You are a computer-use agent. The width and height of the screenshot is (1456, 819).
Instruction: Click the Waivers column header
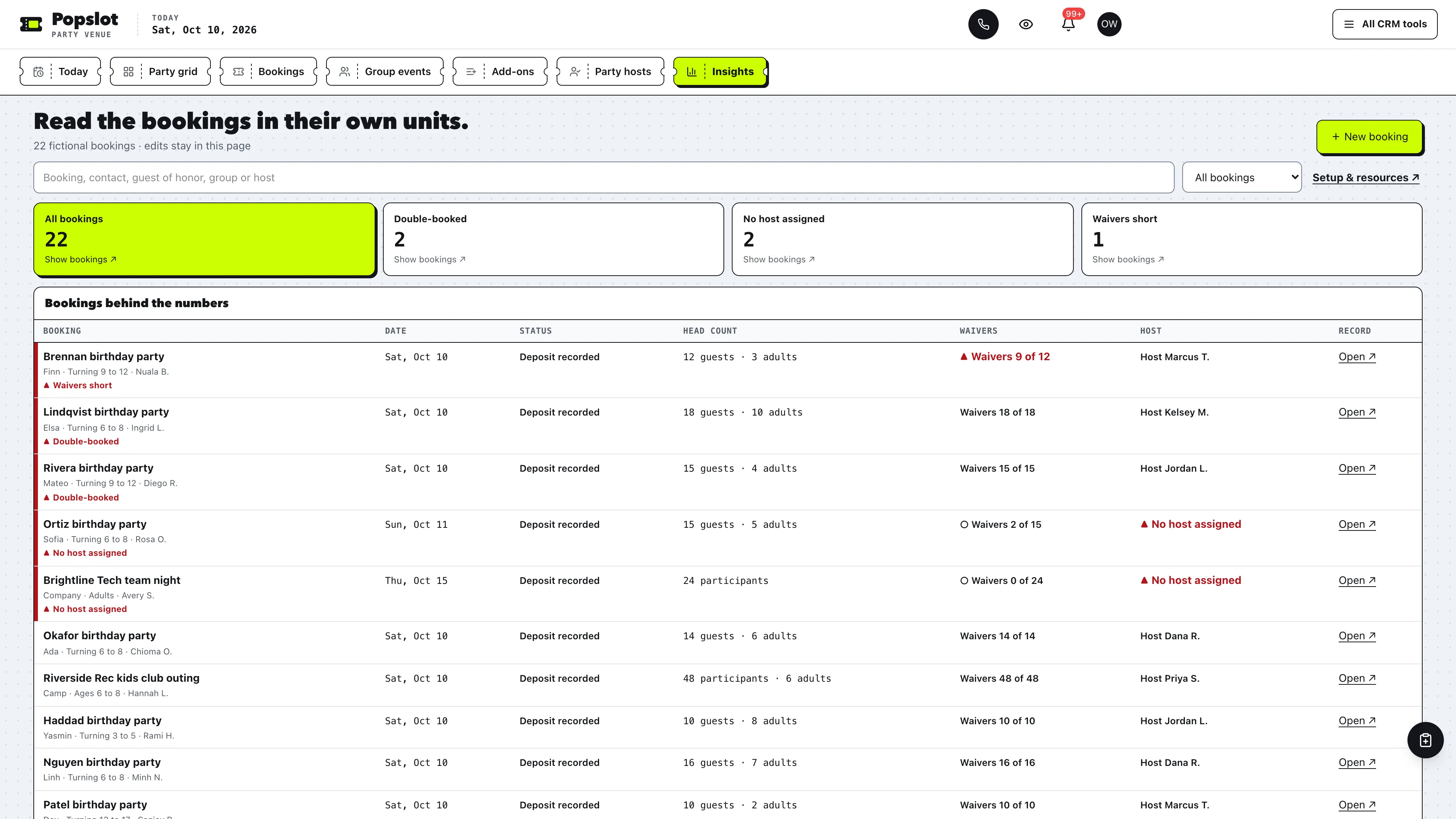[x=978, y=331]
